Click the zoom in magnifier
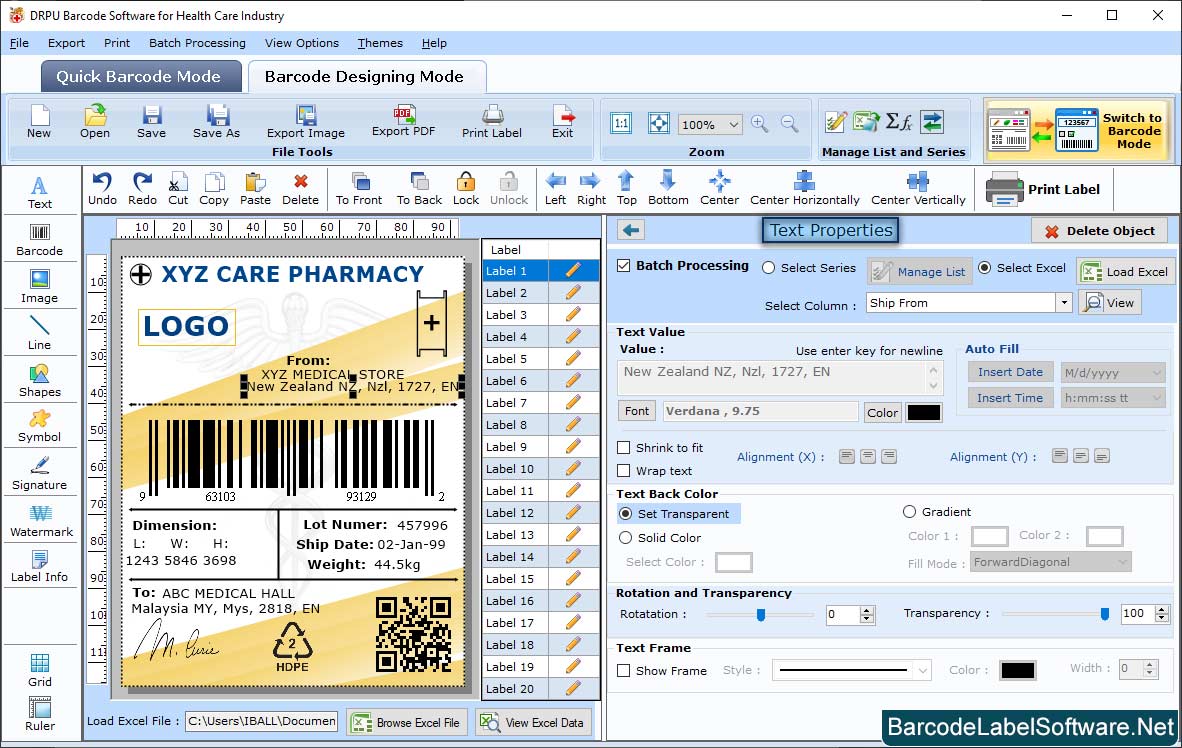 tap(760, 124)
